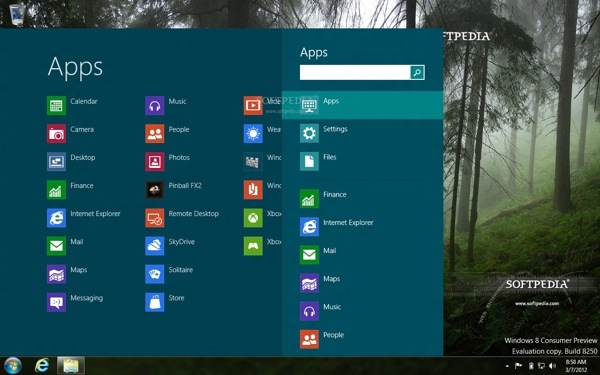Click the "Camera" label

[82, 129]
